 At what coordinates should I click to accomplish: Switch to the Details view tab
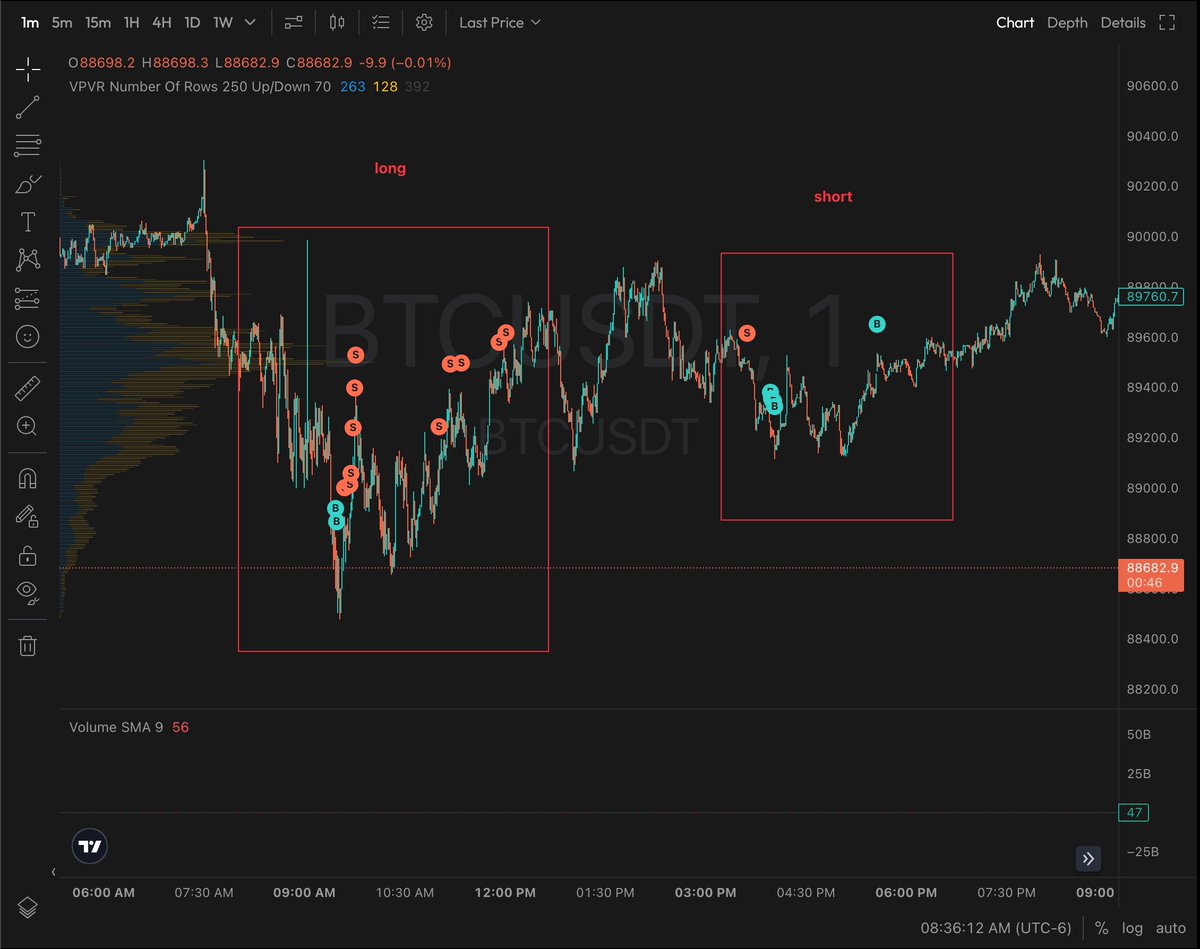pyautogui.click(x=1123, y=22)
